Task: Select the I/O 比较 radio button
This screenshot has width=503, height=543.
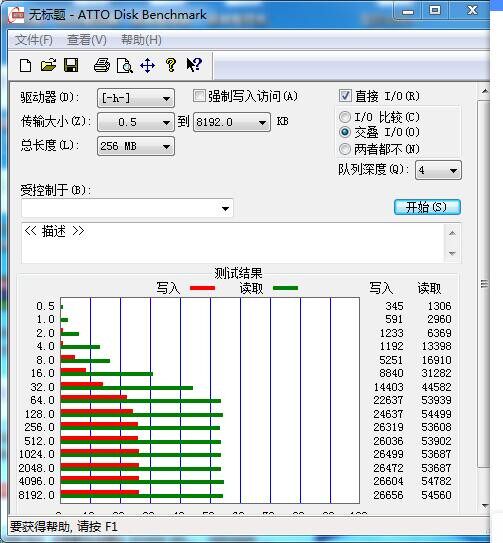Action: click(345, 117)
